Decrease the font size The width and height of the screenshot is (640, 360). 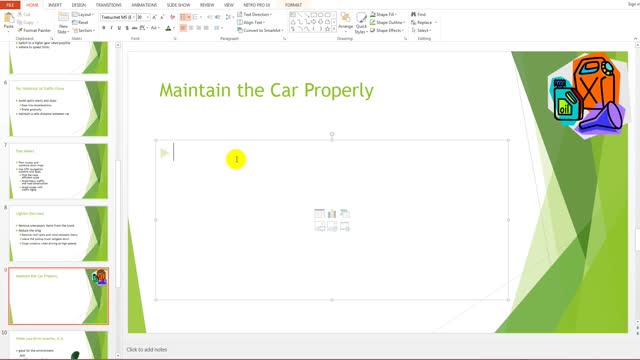[162, 17]
